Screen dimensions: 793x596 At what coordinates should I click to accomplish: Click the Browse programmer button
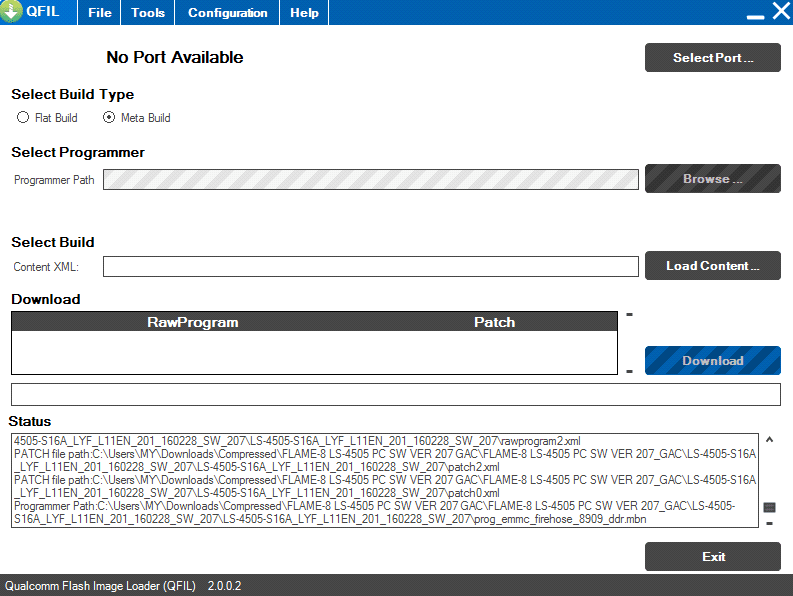tap(713, 179)
